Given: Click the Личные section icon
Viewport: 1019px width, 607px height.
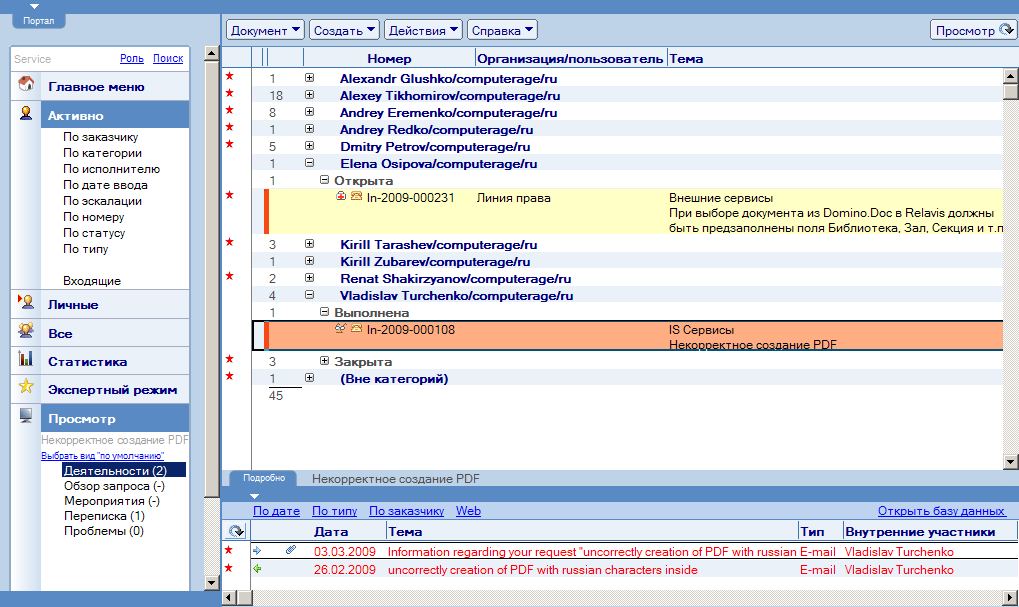Looking at the screenshot, I should pos(27,303).
